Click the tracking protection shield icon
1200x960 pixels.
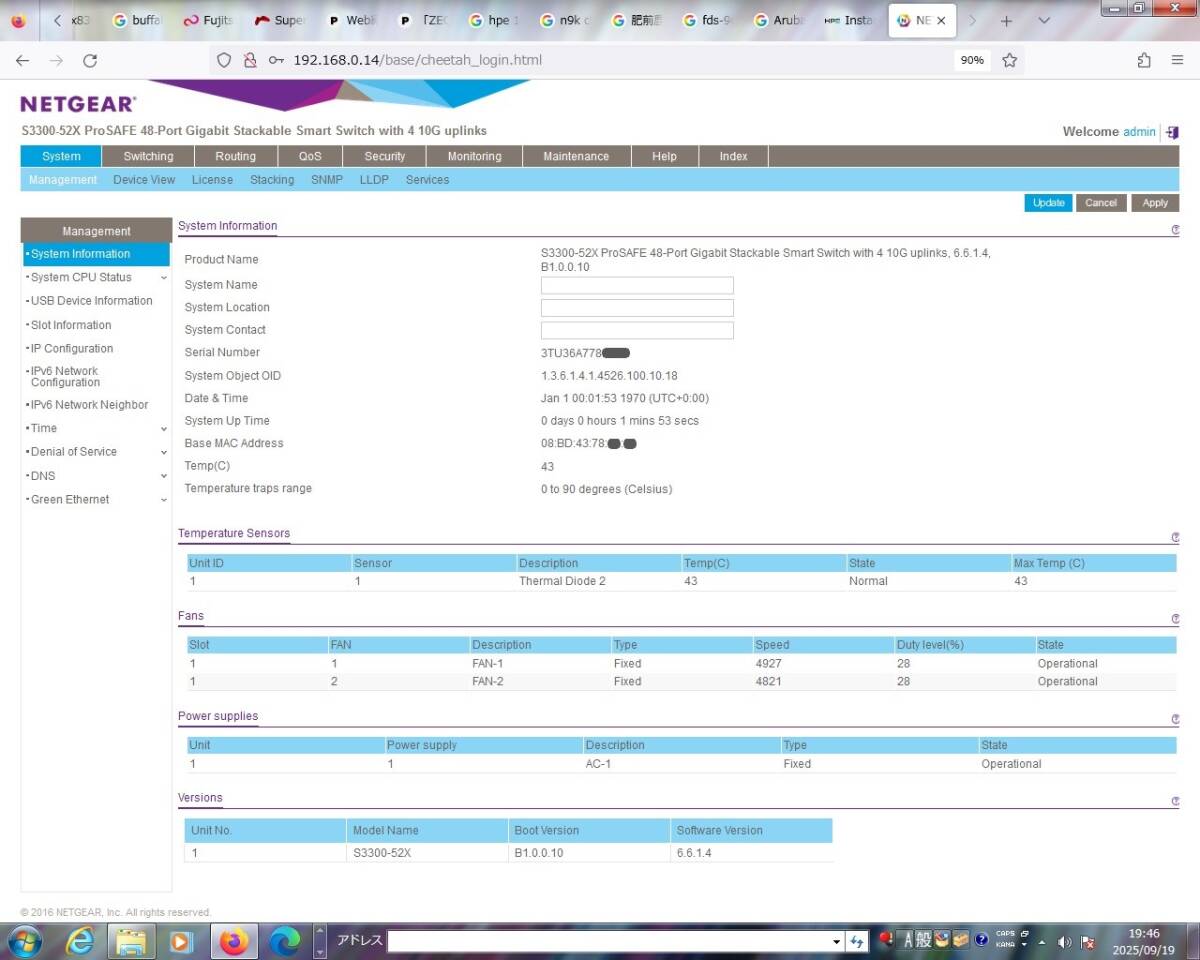[224, 60]
